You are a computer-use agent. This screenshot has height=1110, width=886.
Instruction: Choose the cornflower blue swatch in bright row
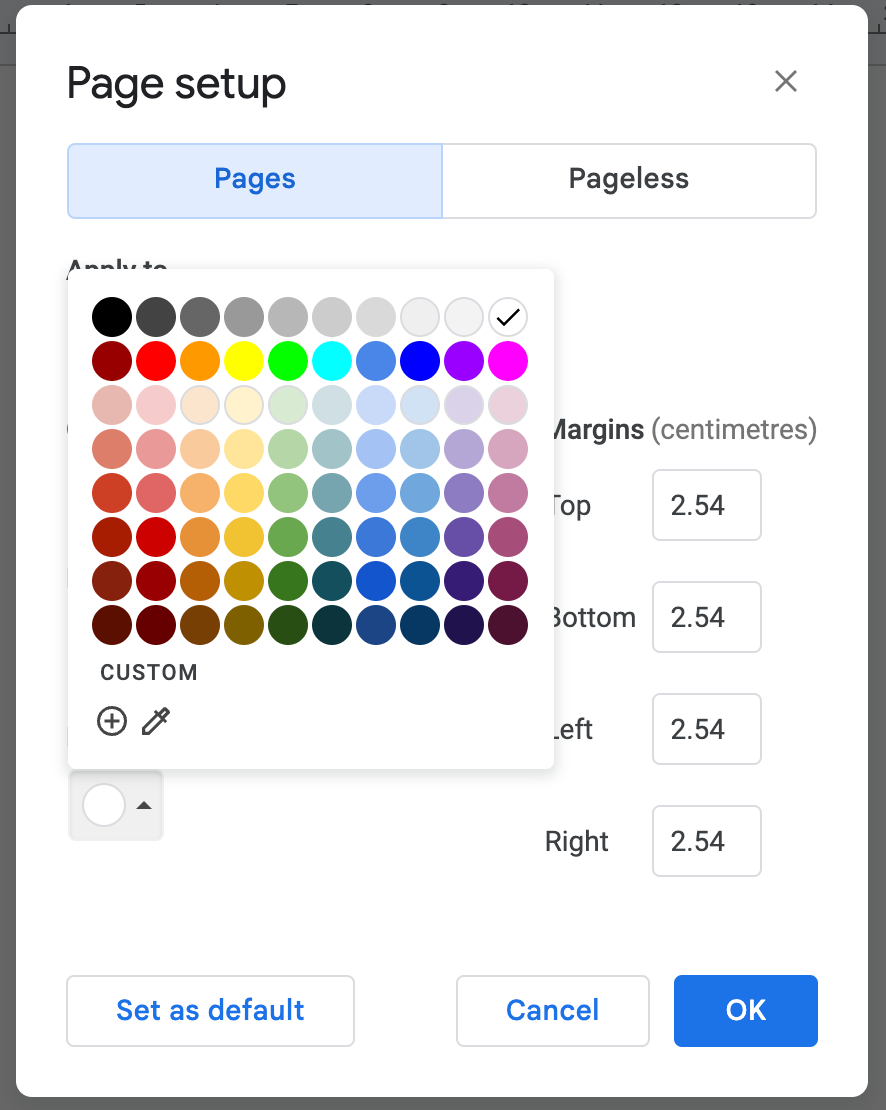[x=376, y=361]
